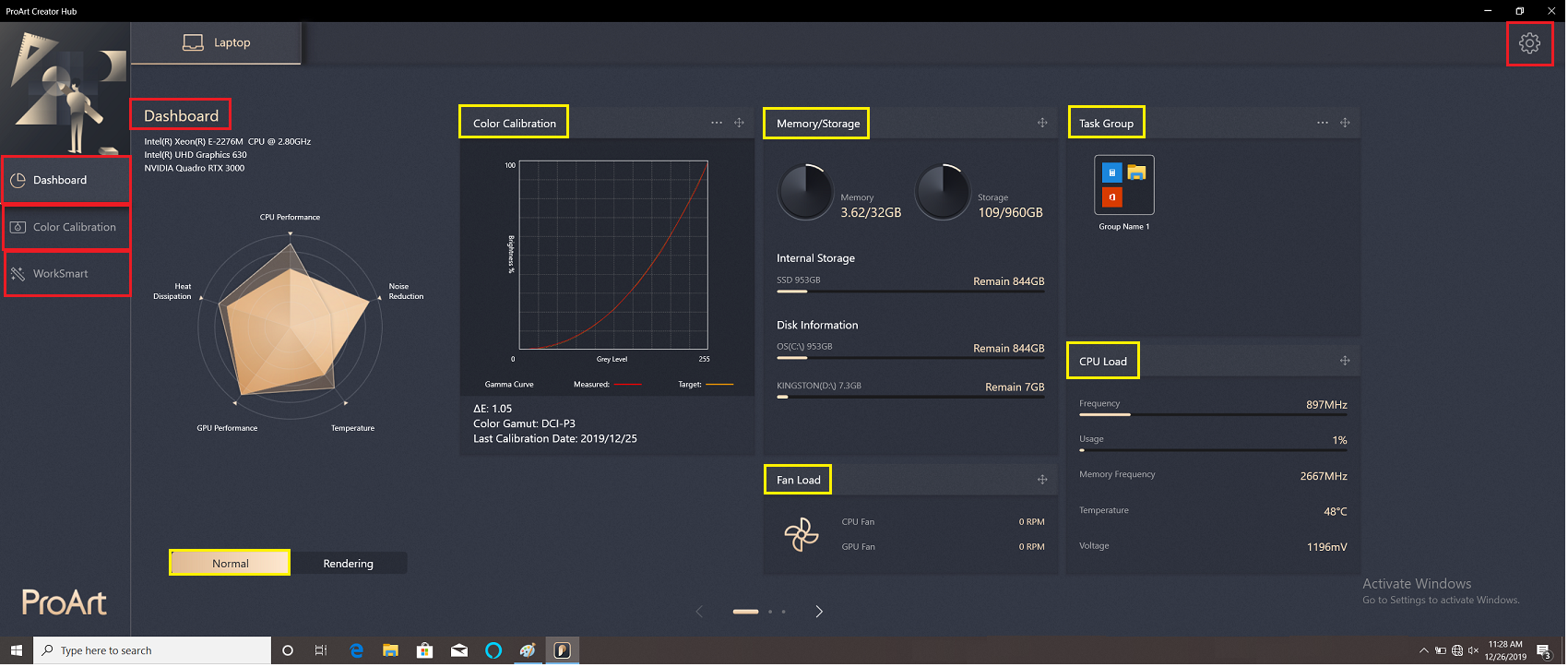1568x667 pixels.
Task: Click the Voltage '1196mV' value
Action: [x=1327, y=547]
